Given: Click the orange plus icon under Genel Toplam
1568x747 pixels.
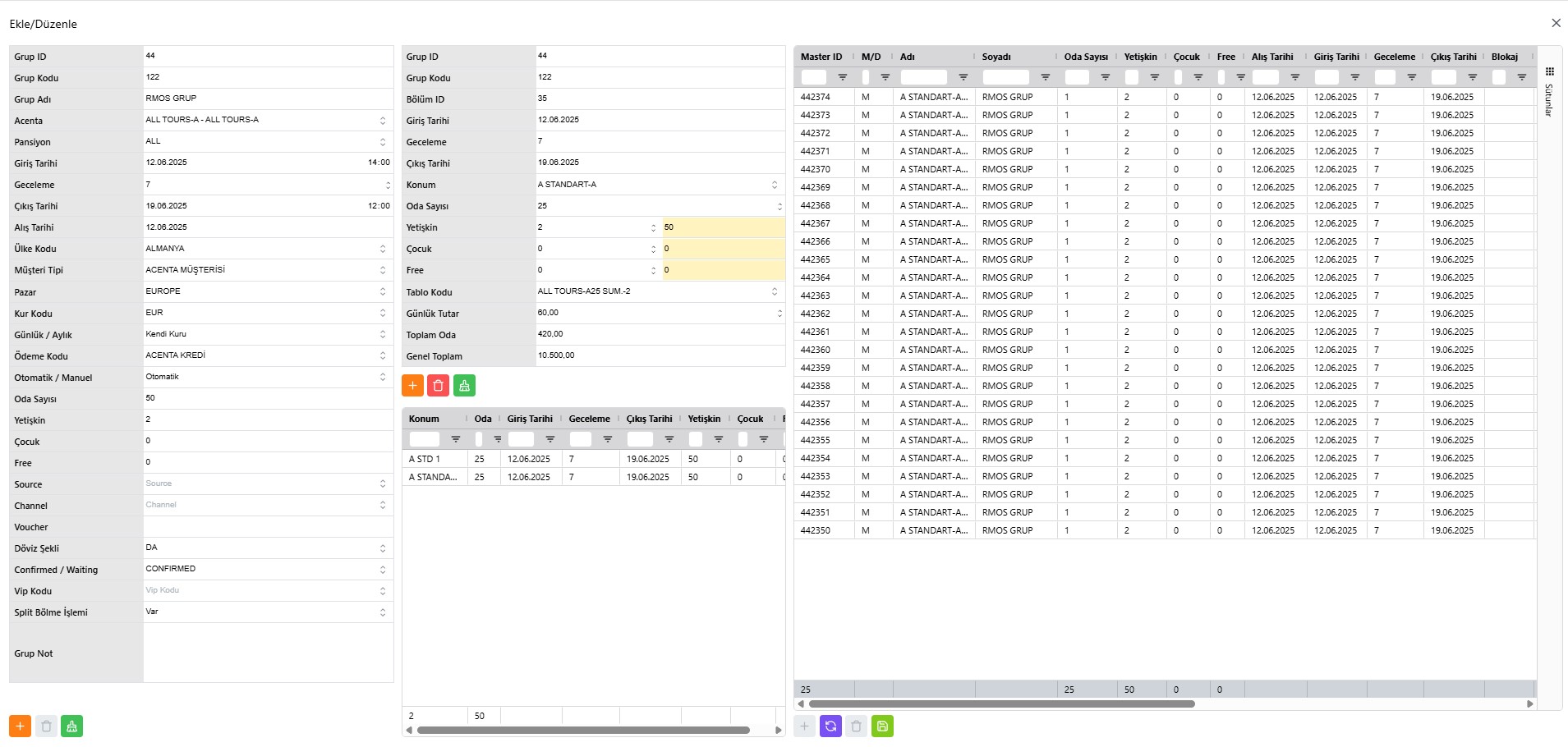Looking at the screenshot, I should pyautogui.click(x=412, y=386).
